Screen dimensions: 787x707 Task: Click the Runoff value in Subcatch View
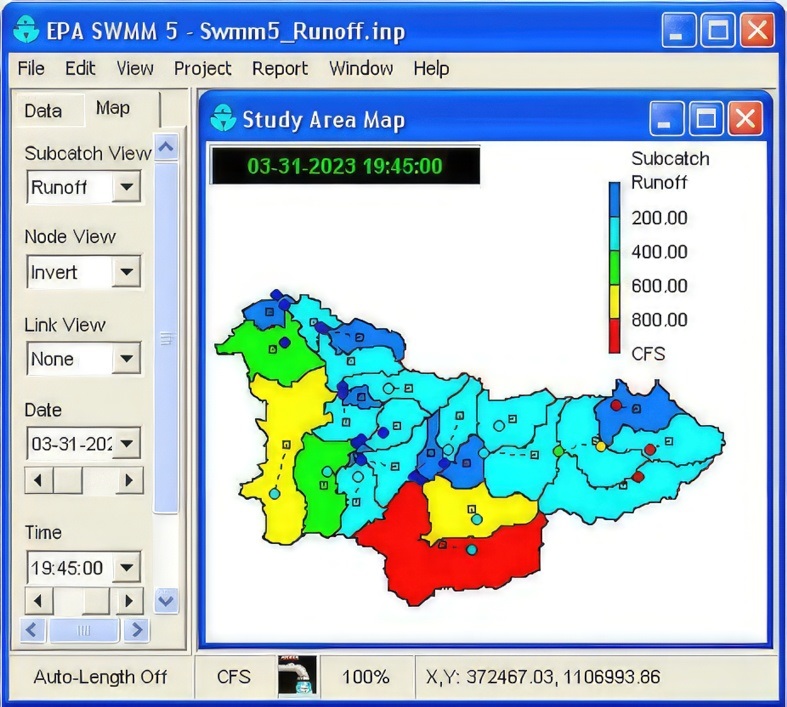[59, 187]
